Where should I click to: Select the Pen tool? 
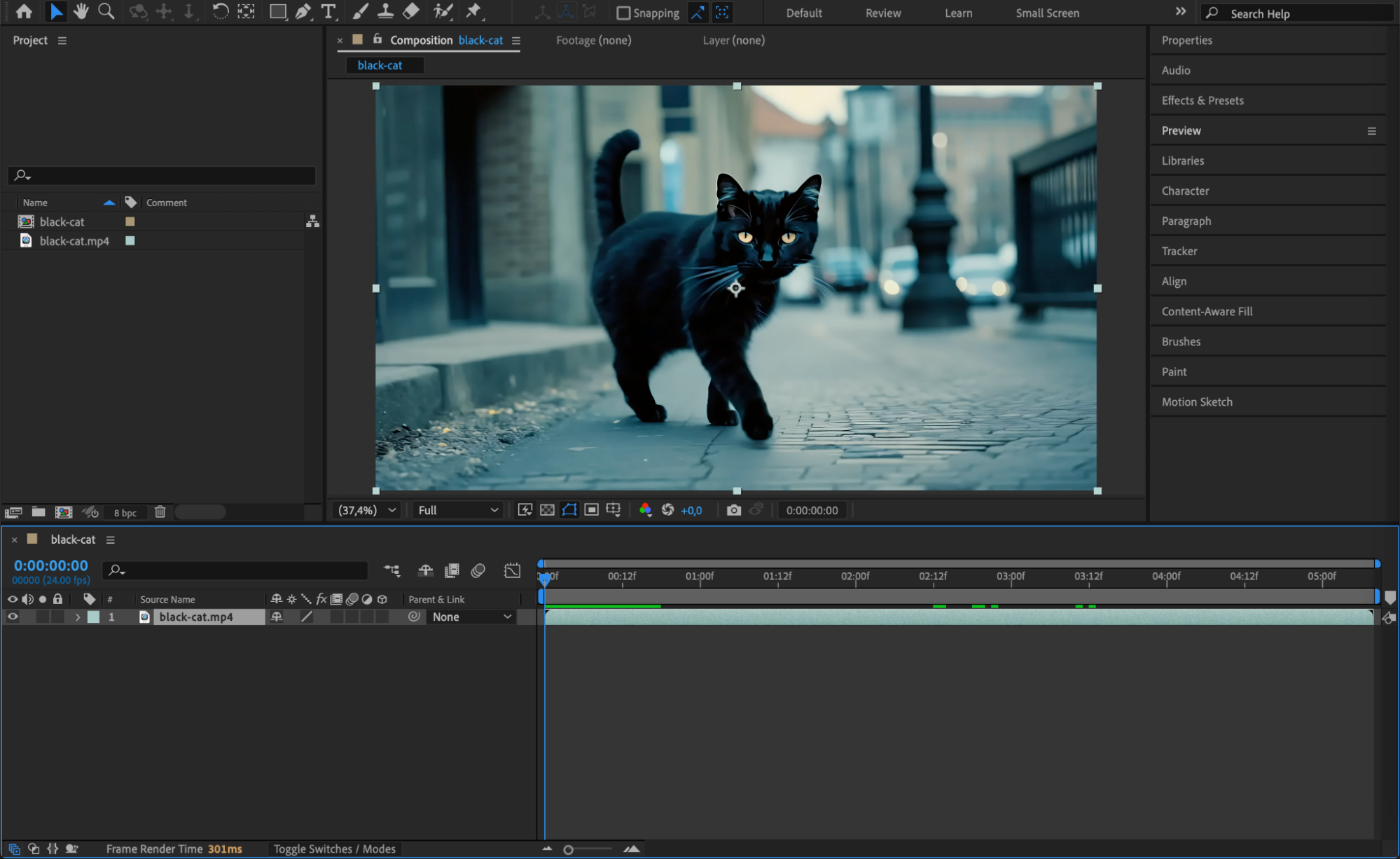[x=303, y=11]
